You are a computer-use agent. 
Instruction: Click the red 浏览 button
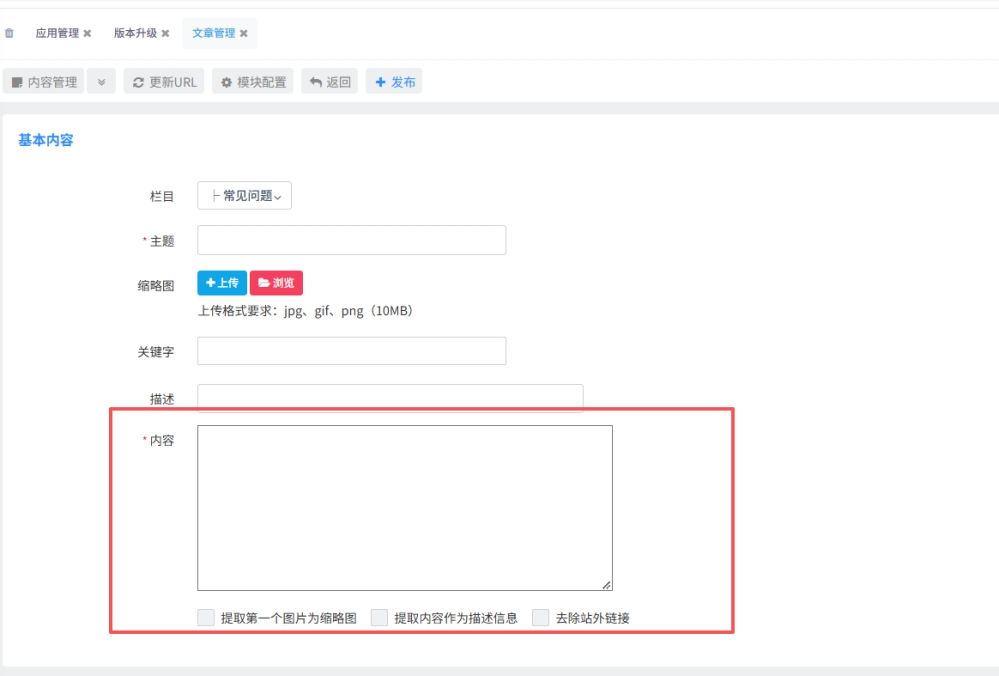click(277, 283)
